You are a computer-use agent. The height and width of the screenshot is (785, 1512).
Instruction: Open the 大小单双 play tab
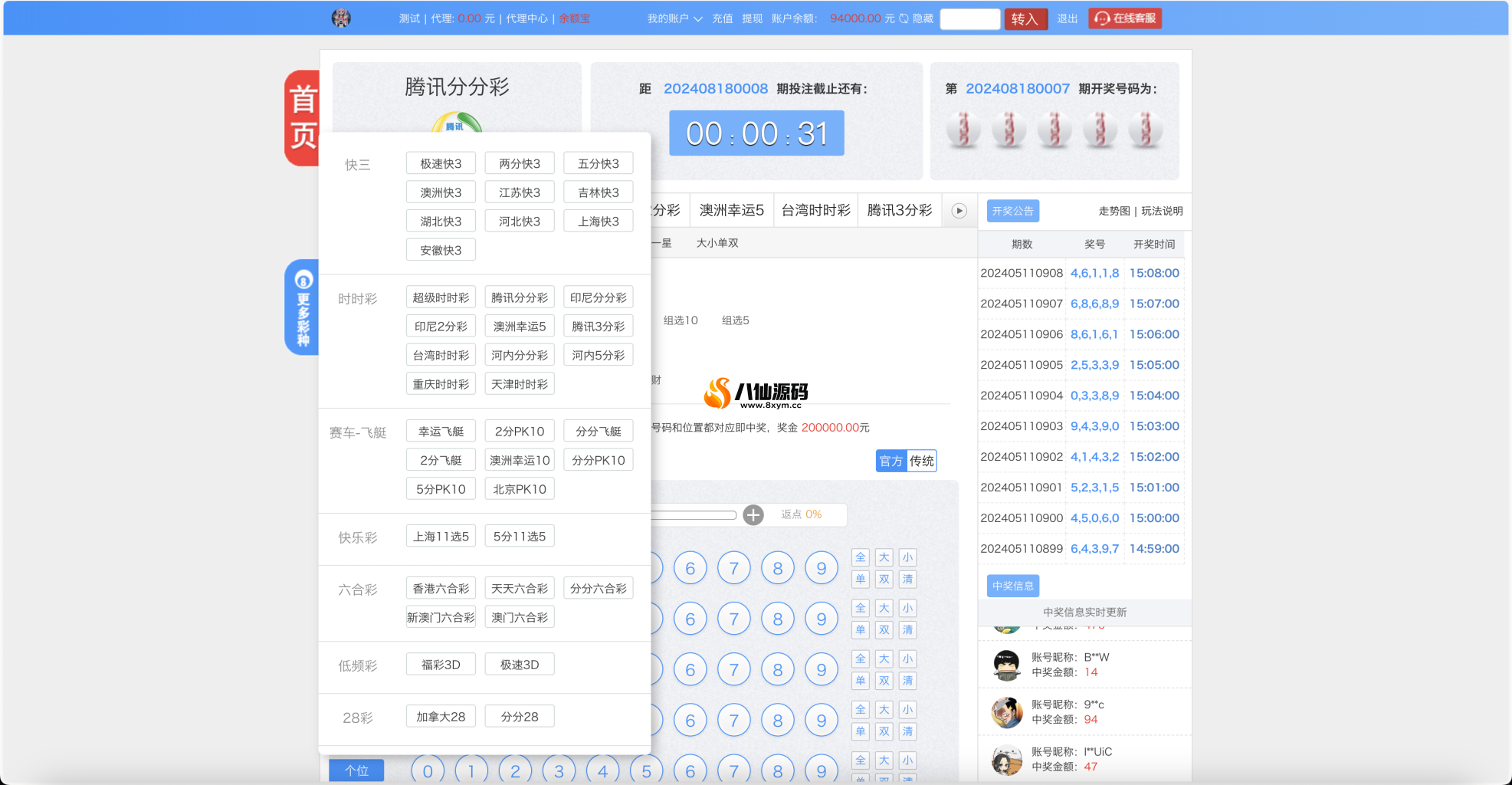click(x=717, y=242)
